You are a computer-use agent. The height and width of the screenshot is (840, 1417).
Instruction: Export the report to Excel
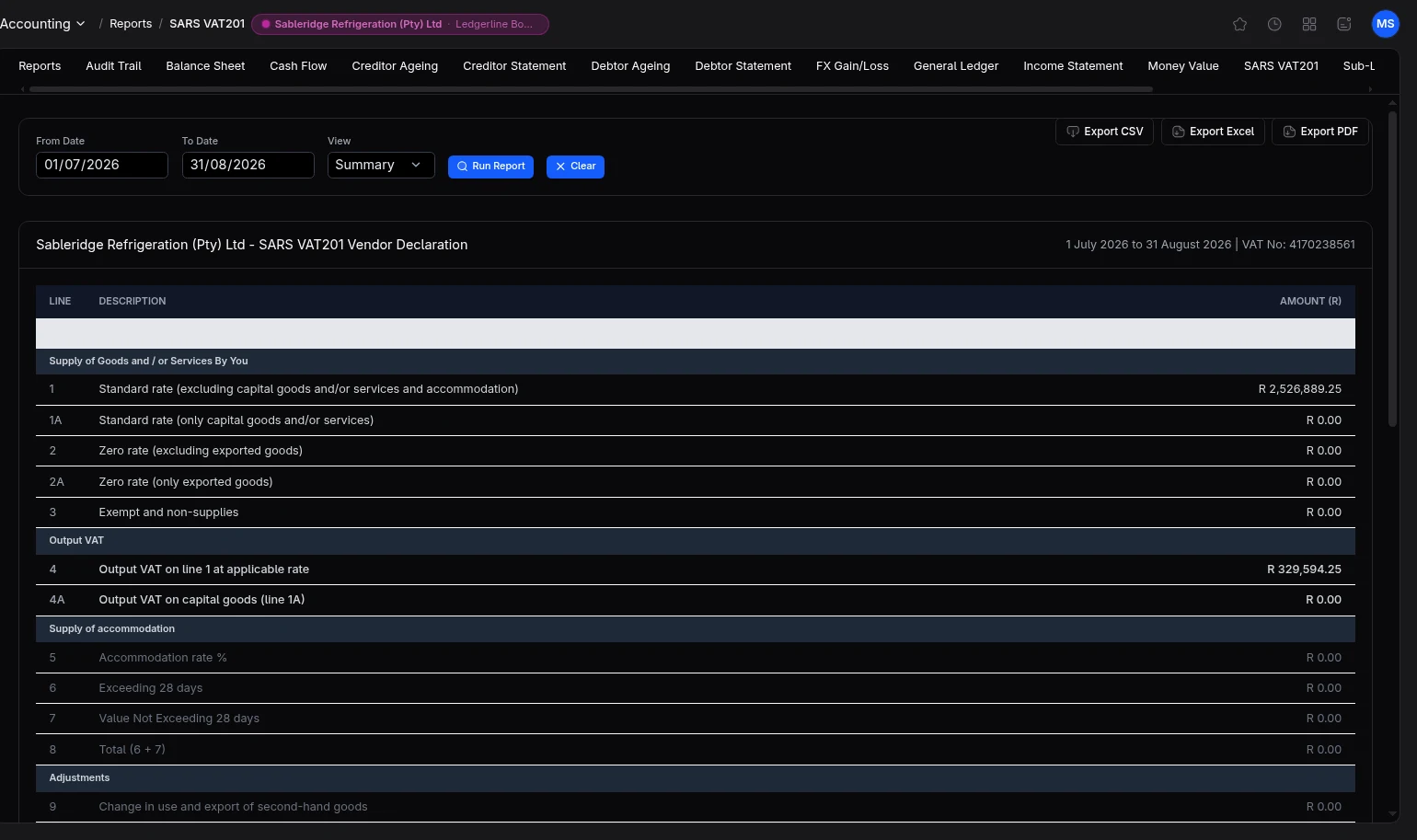(x=1213, y=132)
